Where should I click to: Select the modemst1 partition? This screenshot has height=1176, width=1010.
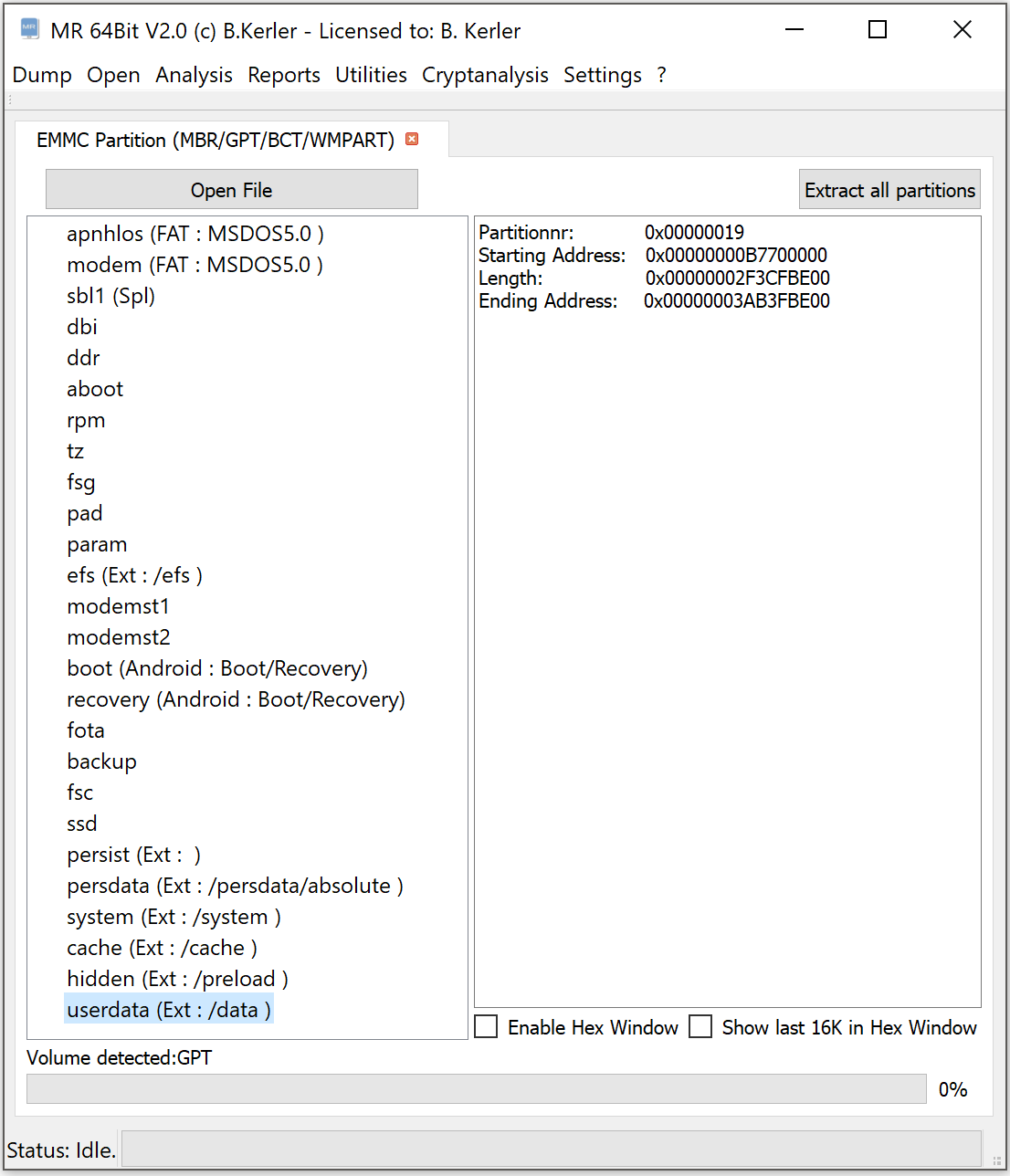[x=118, y=606]
